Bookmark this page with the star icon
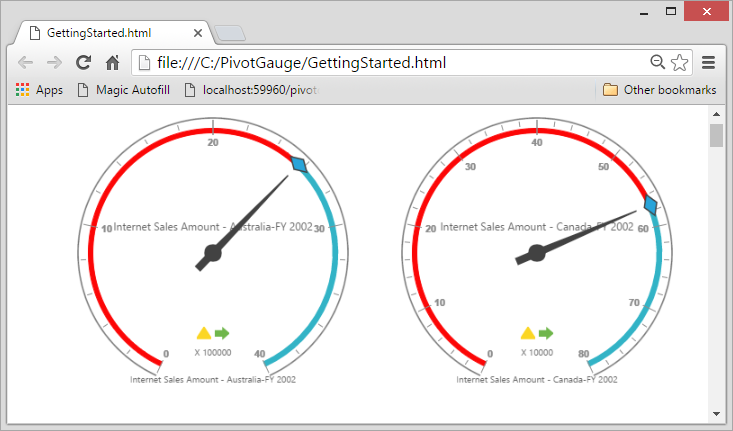 click(679, 62)
